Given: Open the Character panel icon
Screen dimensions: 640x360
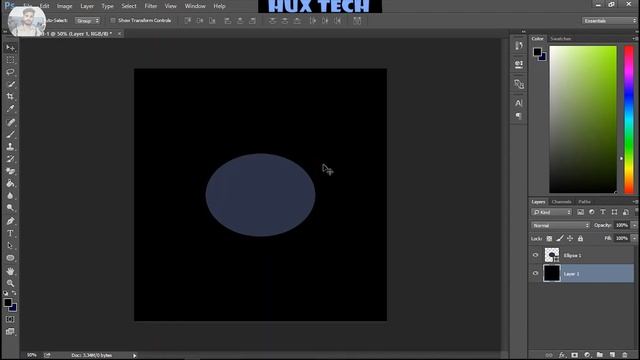Looking at the screenshot, I should (x=518, y=103).
